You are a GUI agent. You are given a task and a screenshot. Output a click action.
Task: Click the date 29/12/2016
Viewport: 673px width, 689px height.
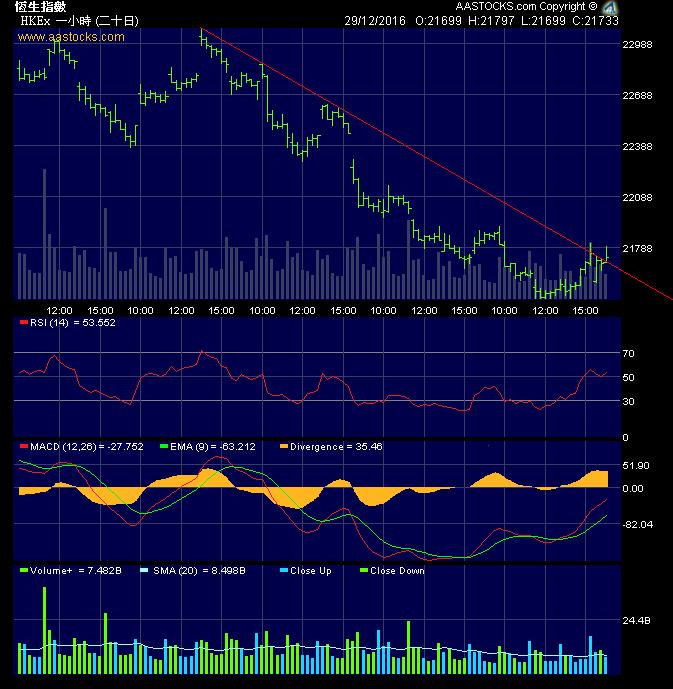(375, 21)
